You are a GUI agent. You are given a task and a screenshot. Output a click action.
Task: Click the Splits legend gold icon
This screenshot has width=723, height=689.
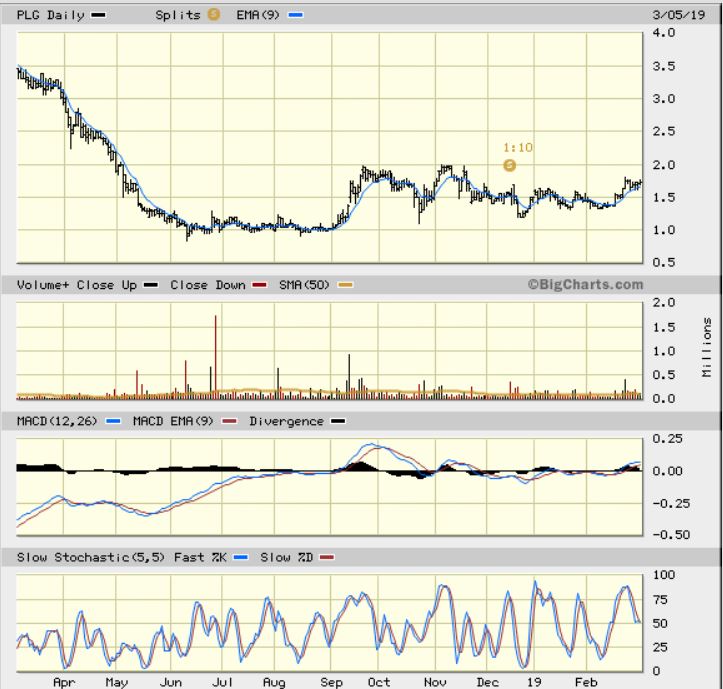(213, 14)
